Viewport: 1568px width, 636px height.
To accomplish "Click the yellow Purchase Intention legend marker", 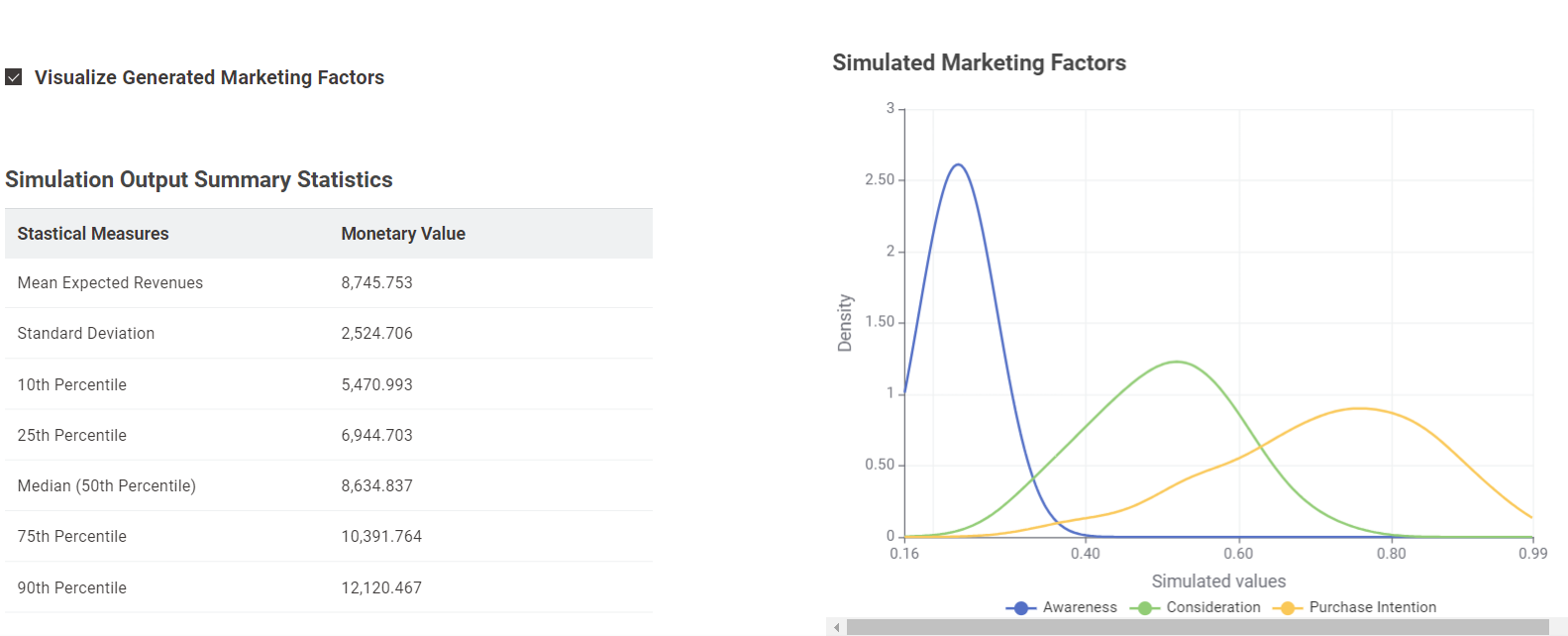I will coord(1287,608).
